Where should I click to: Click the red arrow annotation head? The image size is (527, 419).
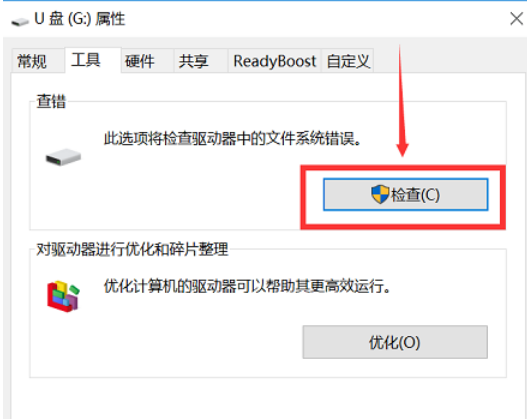[402, 149]
